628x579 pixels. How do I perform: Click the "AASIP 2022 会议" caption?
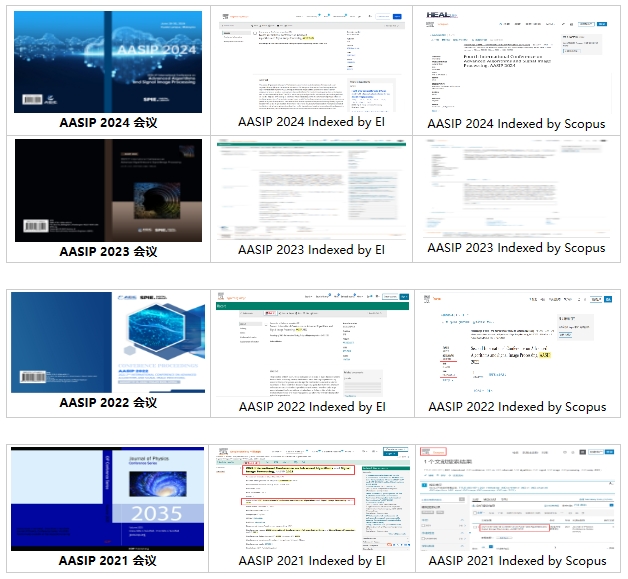point(108,403)
